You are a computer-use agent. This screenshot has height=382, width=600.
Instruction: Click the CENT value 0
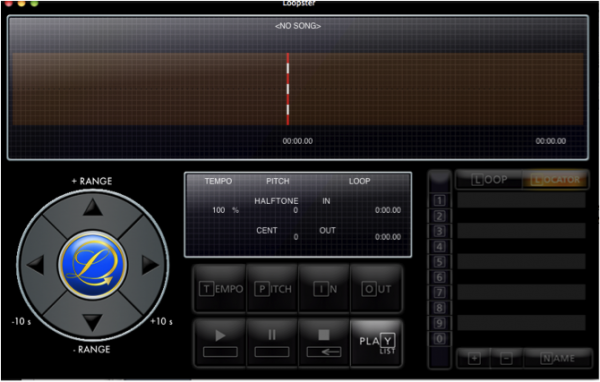[x=295, y=237]
